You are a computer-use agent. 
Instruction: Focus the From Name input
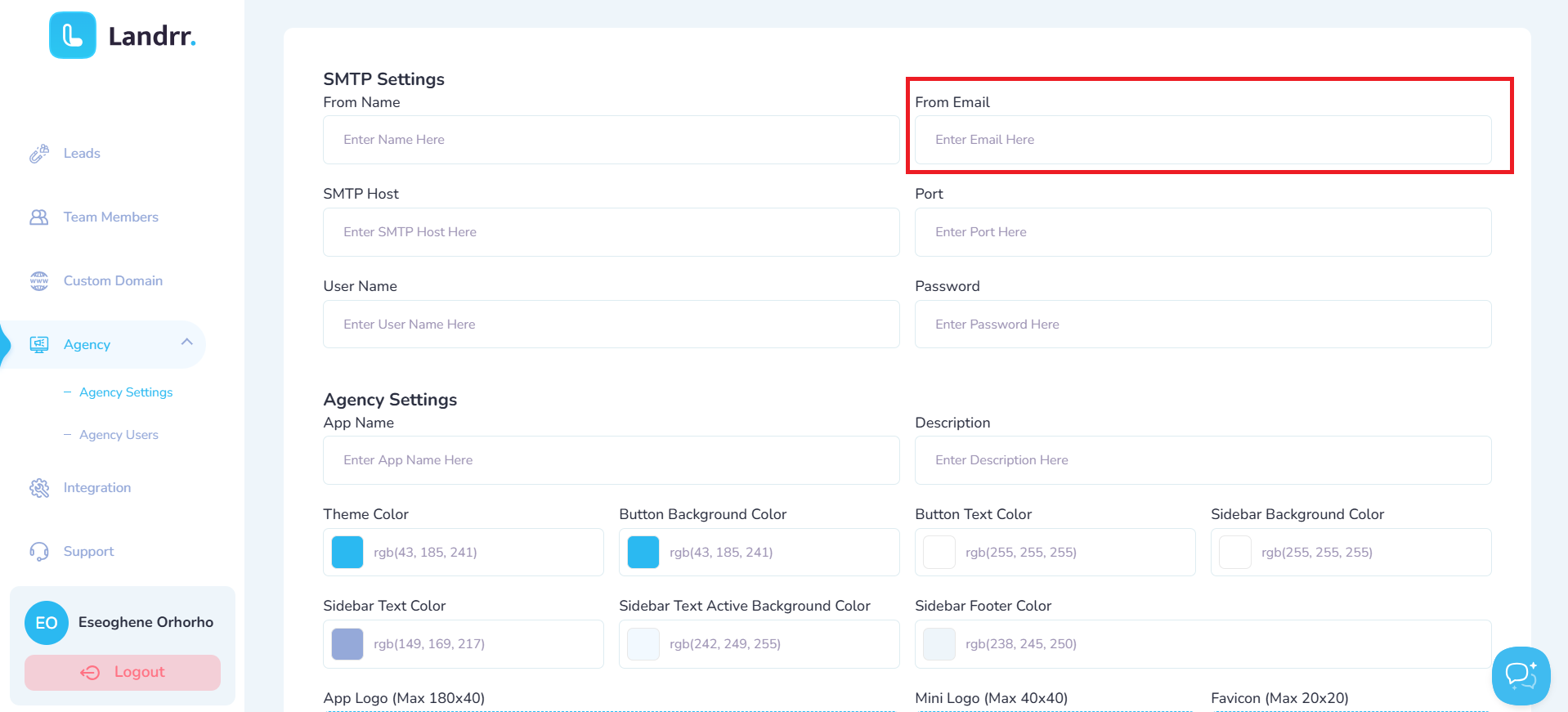612,140
